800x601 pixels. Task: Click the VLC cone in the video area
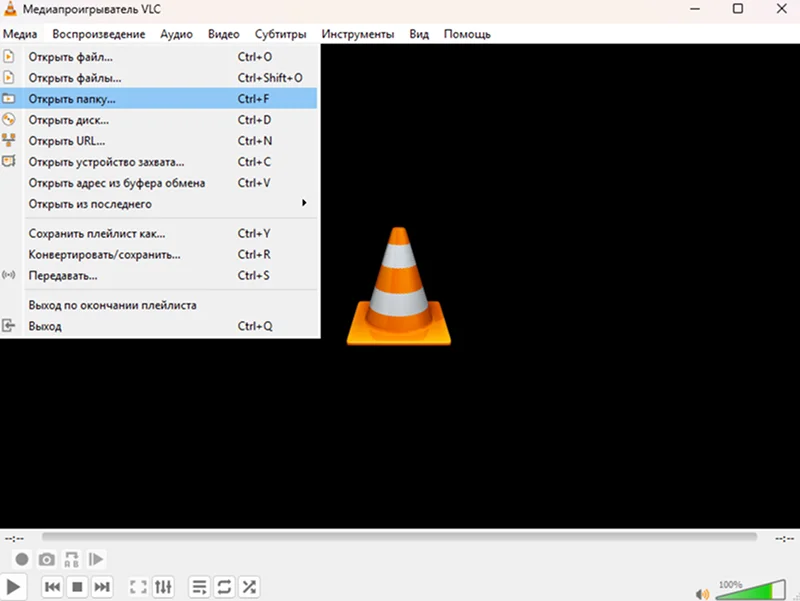coord(398,286)
